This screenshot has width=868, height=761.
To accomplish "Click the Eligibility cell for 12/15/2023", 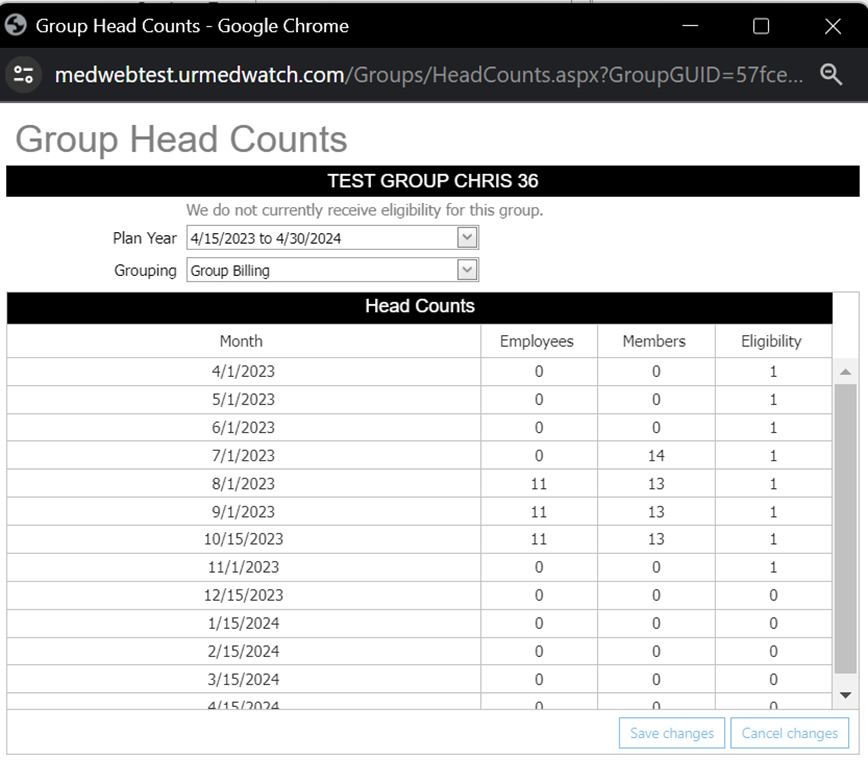I will (x=773, y=595).
